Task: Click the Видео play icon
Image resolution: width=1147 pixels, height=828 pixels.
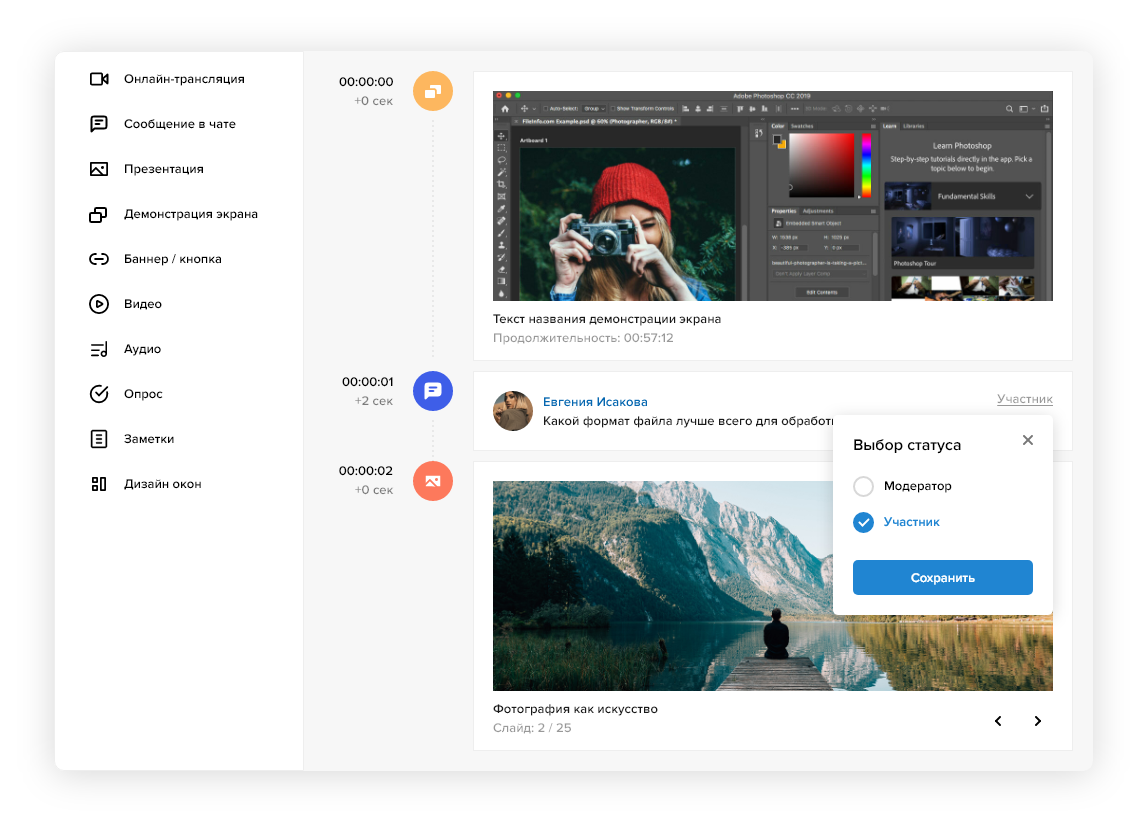Action: [x=98, y=304]
